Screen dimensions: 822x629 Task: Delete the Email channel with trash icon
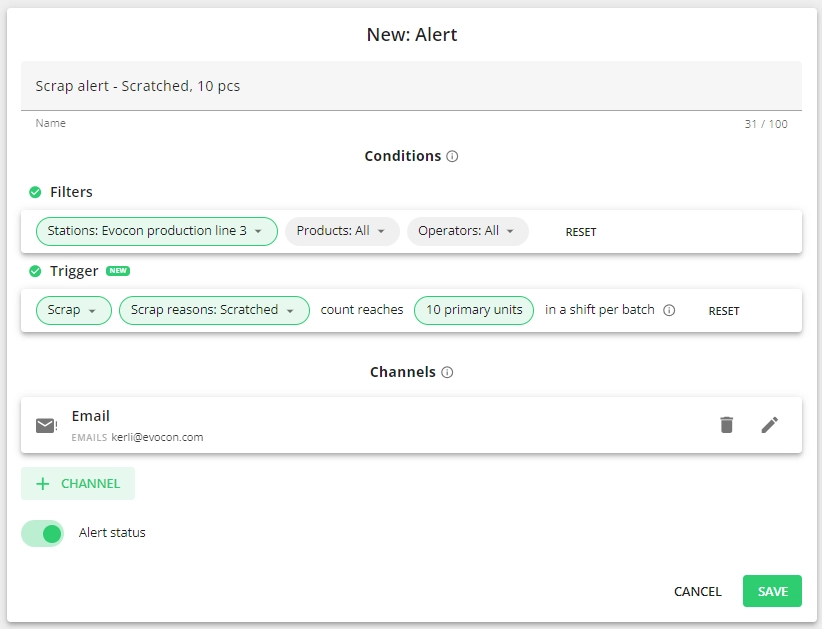[727, 425]
